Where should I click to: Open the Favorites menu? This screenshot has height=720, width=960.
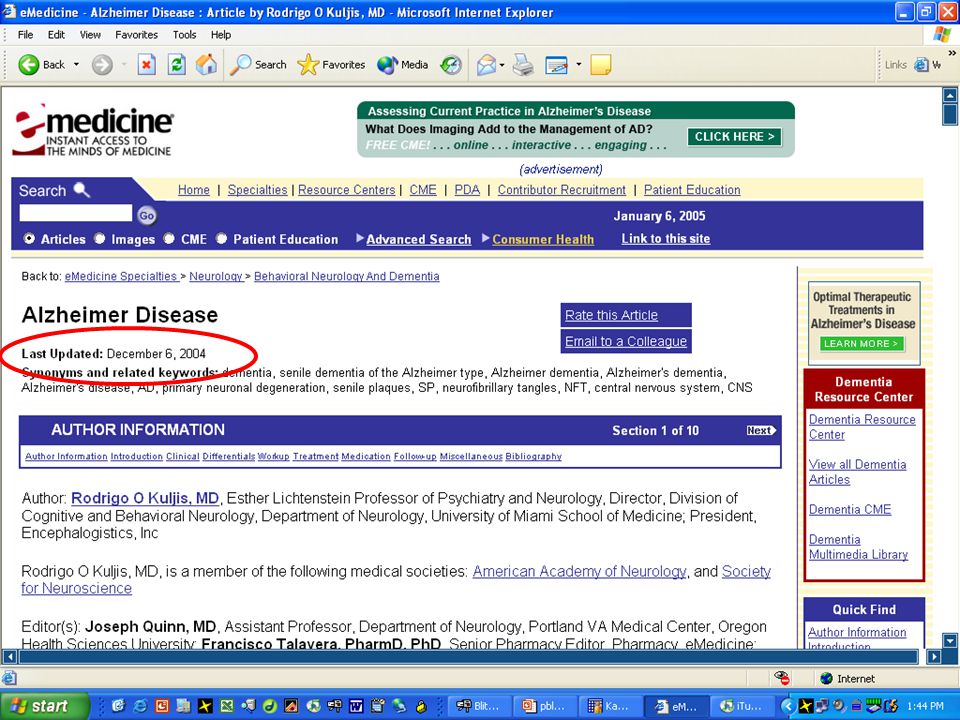point(137,35)
